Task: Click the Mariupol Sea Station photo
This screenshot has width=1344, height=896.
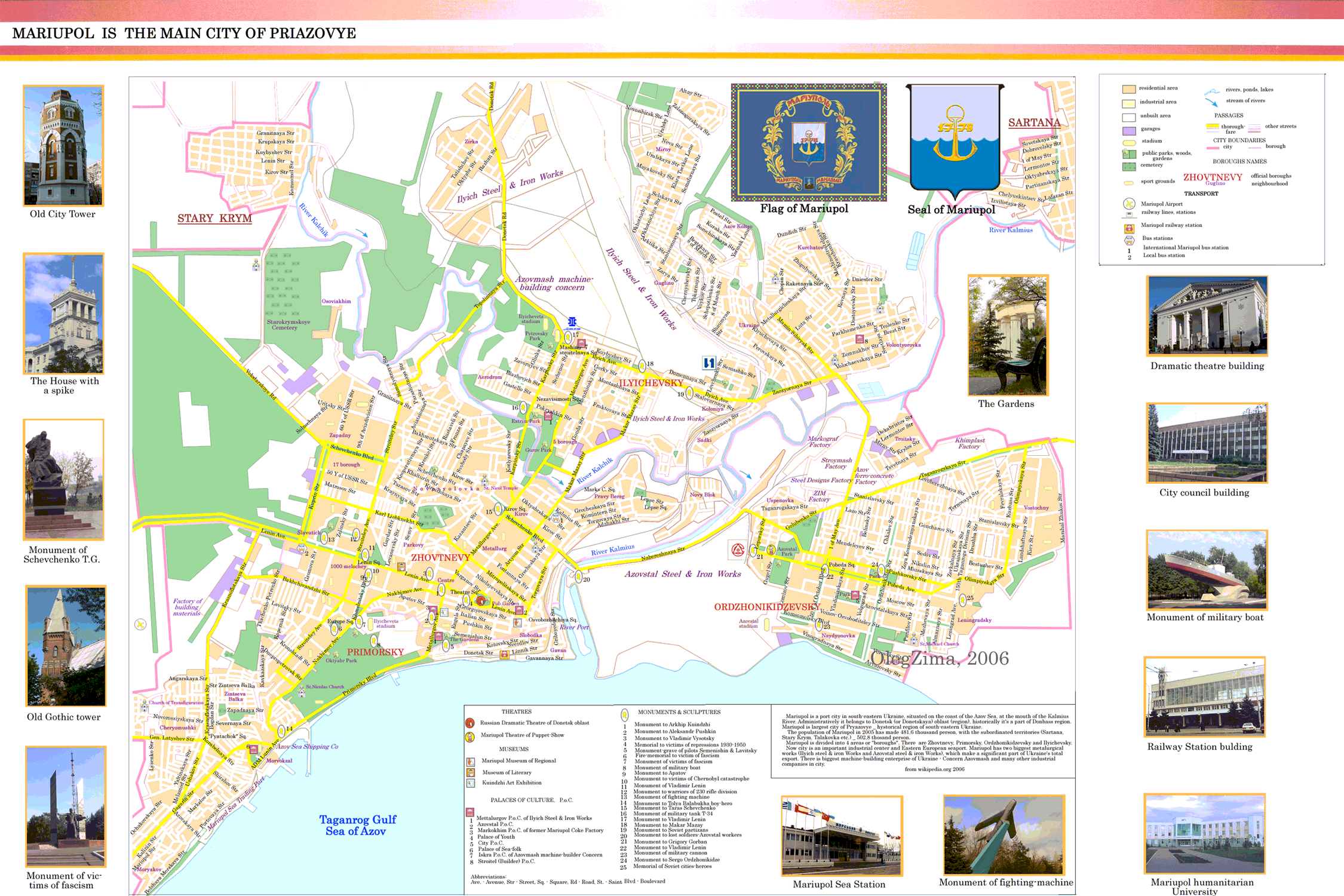Action: 842,836
